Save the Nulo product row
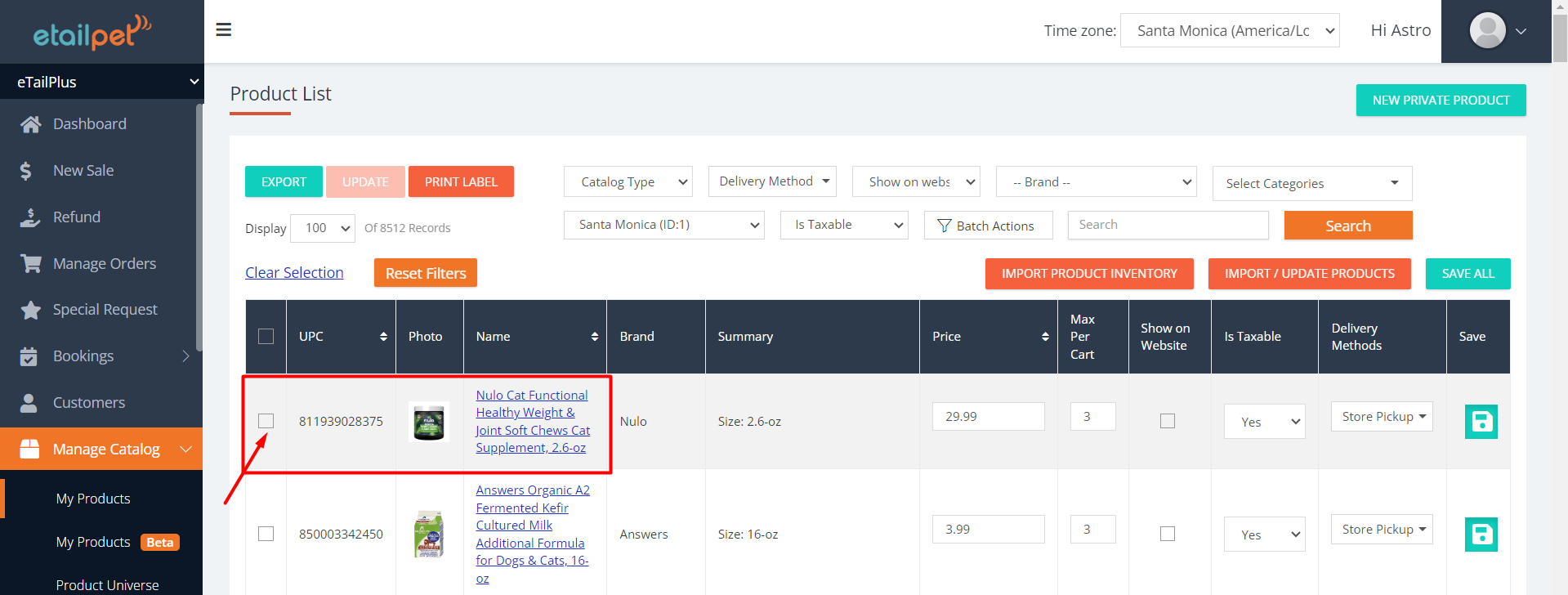The width and height of the screenshot is (1568, 595). coord(1480,422)
